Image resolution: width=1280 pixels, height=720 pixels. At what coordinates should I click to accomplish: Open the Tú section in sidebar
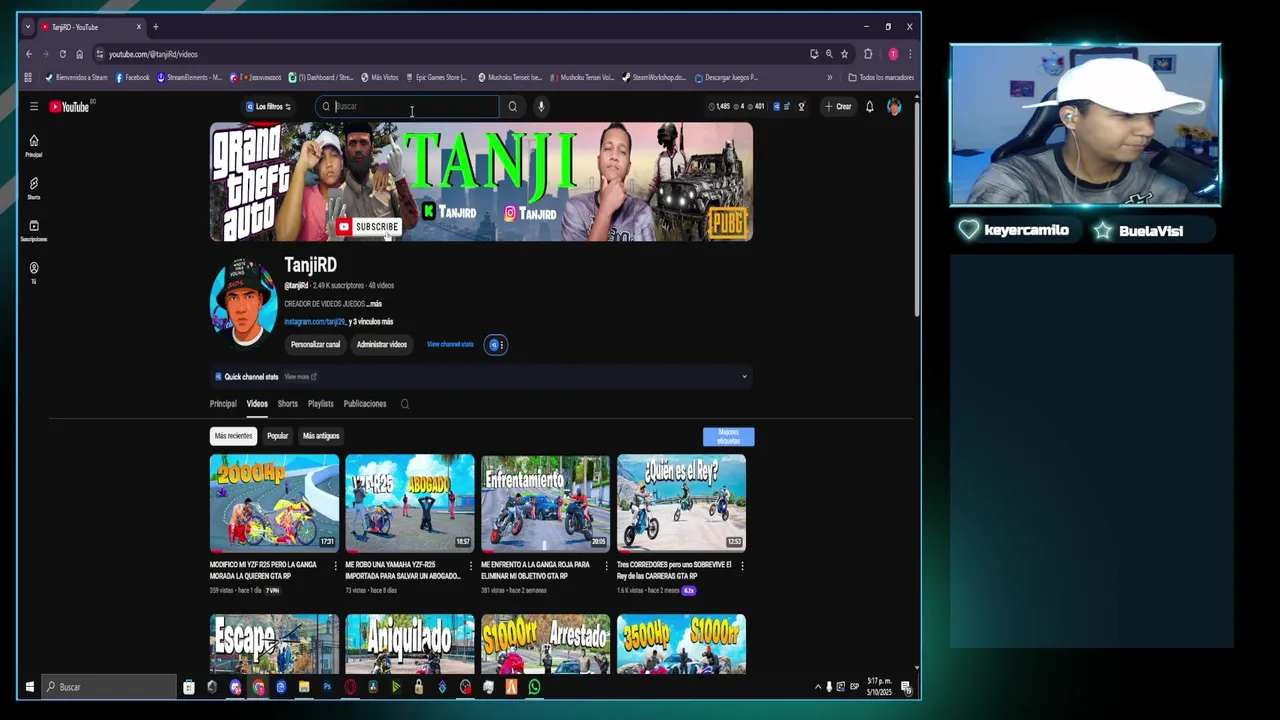pos(33,273)
